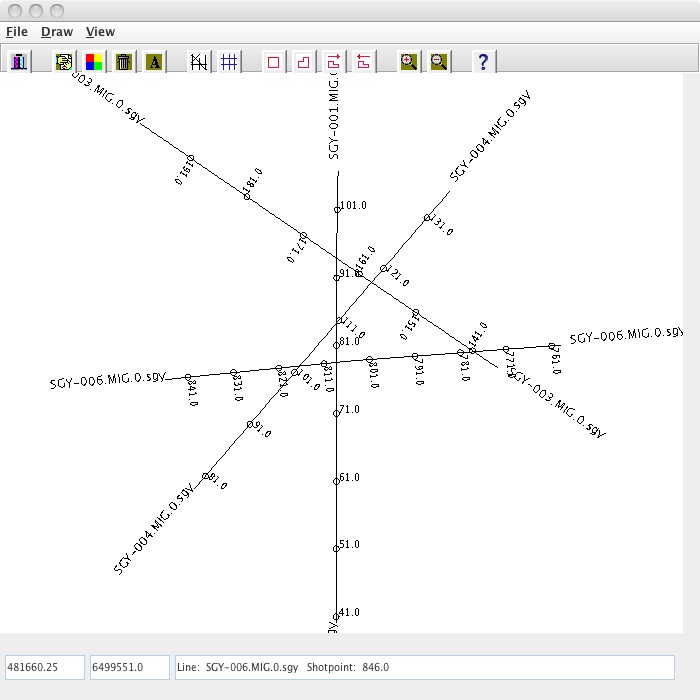Click the Line and Shotpoint status field

click(424, 667)
